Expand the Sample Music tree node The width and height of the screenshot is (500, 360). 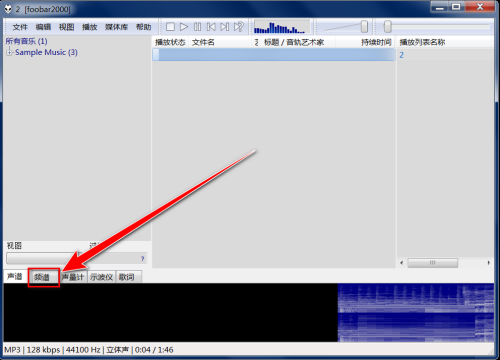coord(10,52)
